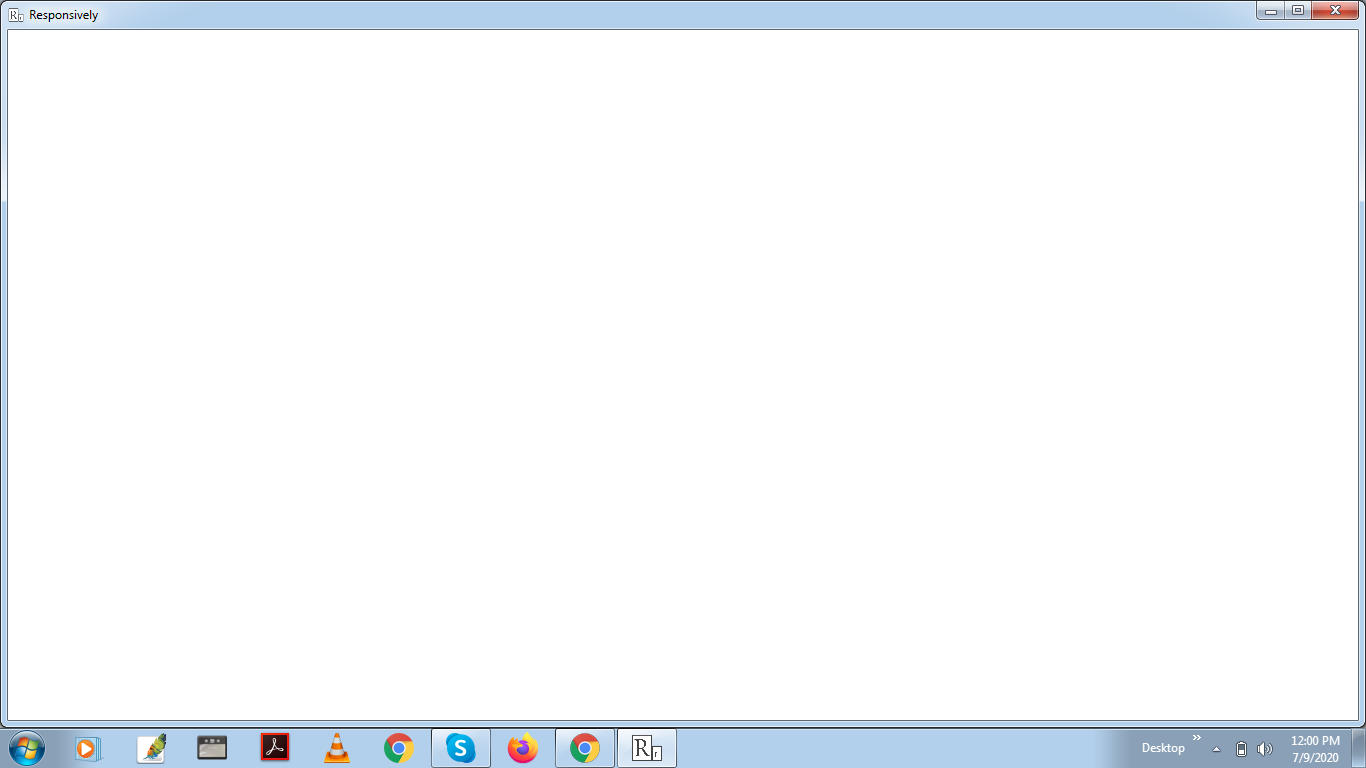Screen dimensions: 1366x768
Task: Open the volume speaker control
Action: (1264, 749)
